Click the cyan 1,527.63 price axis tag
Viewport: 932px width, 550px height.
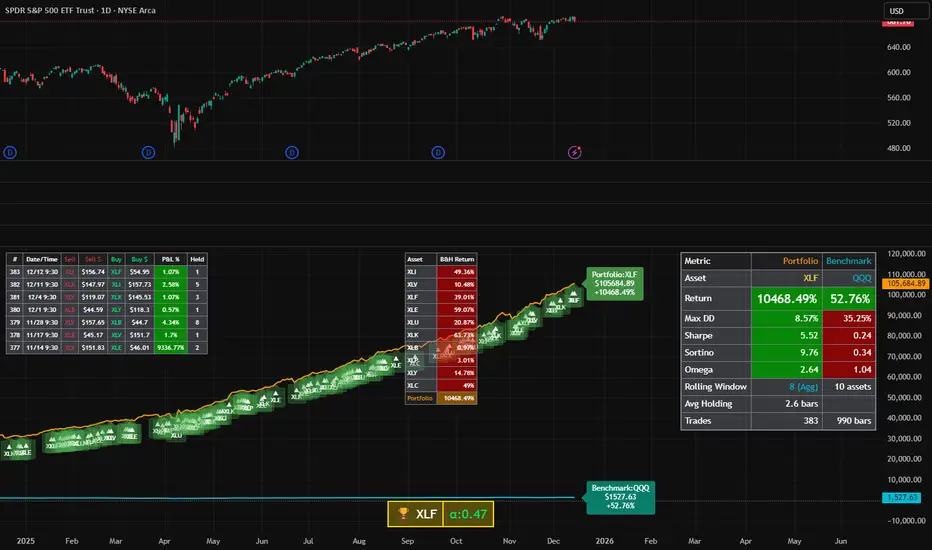point(902,497)
